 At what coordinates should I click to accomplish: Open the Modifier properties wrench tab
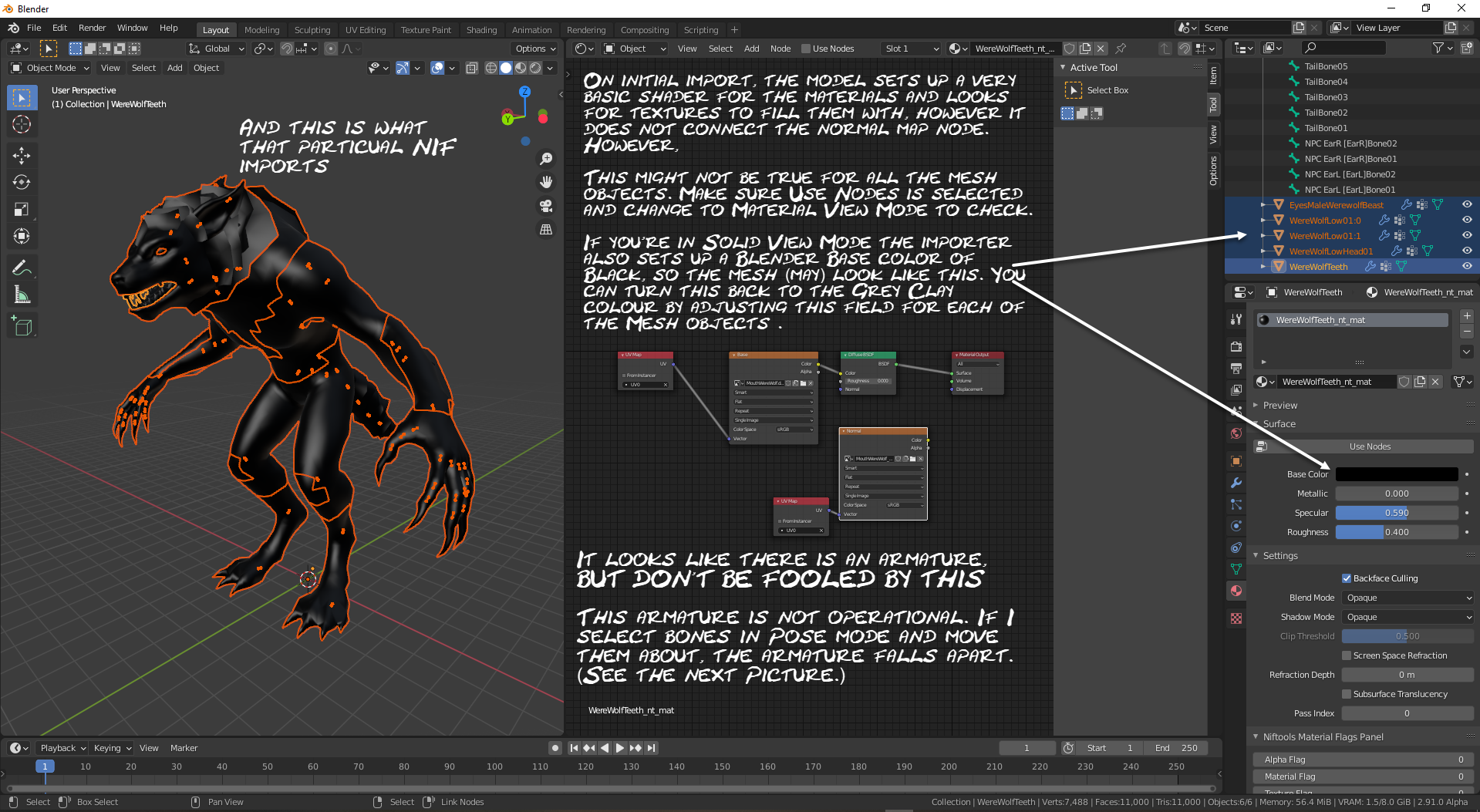click(x=1236, y=483)
